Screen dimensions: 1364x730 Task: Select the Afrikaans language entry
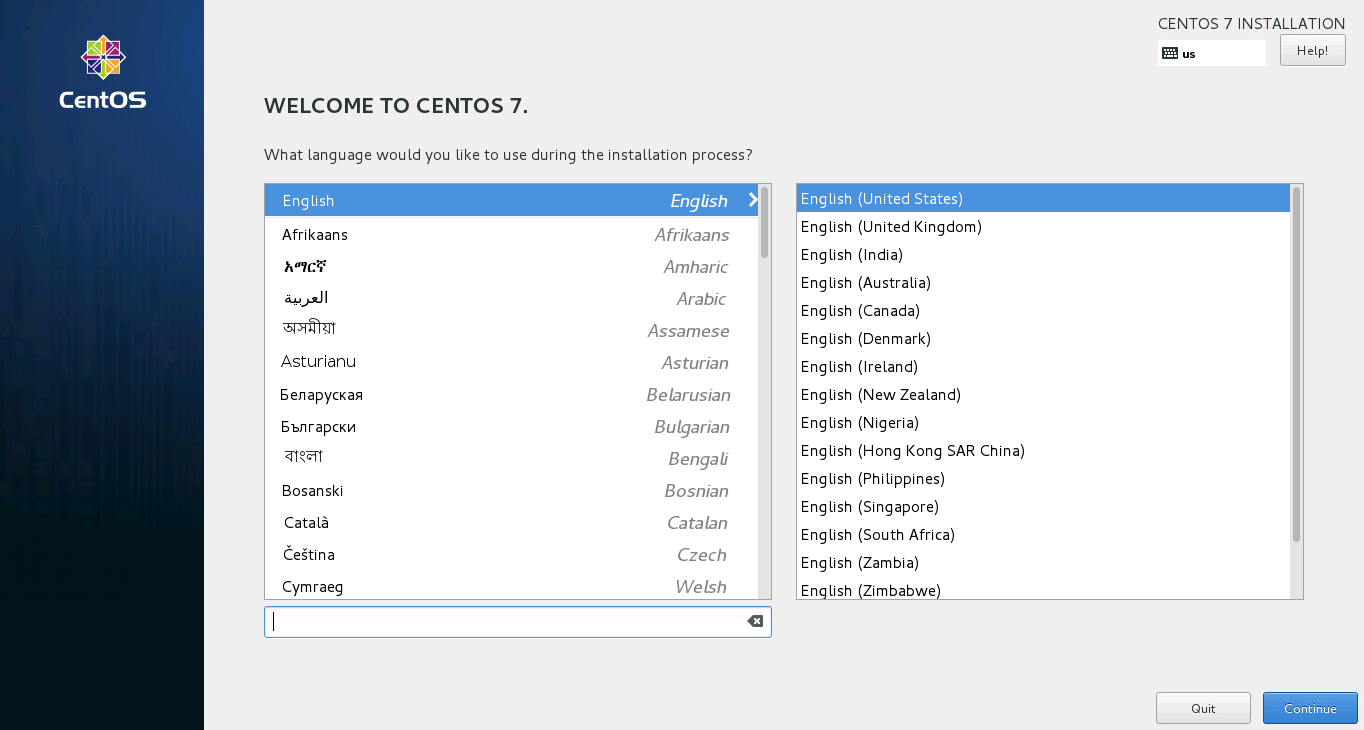point(314,235)
